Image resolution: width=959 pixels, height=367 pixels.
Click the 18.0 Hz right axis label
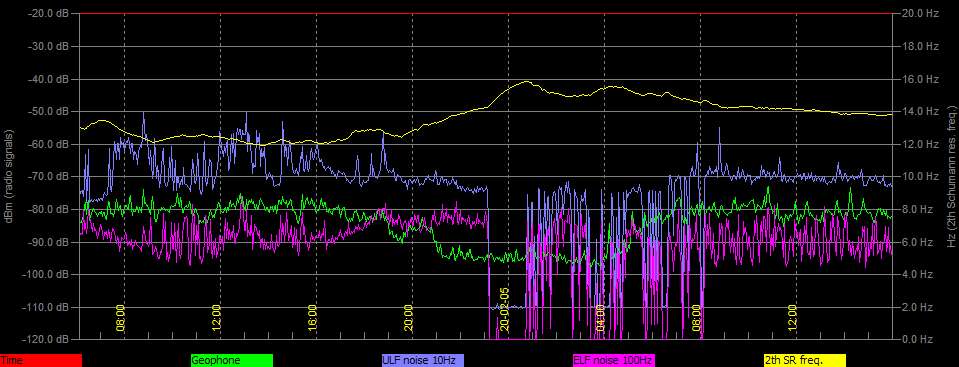(920, 46)
